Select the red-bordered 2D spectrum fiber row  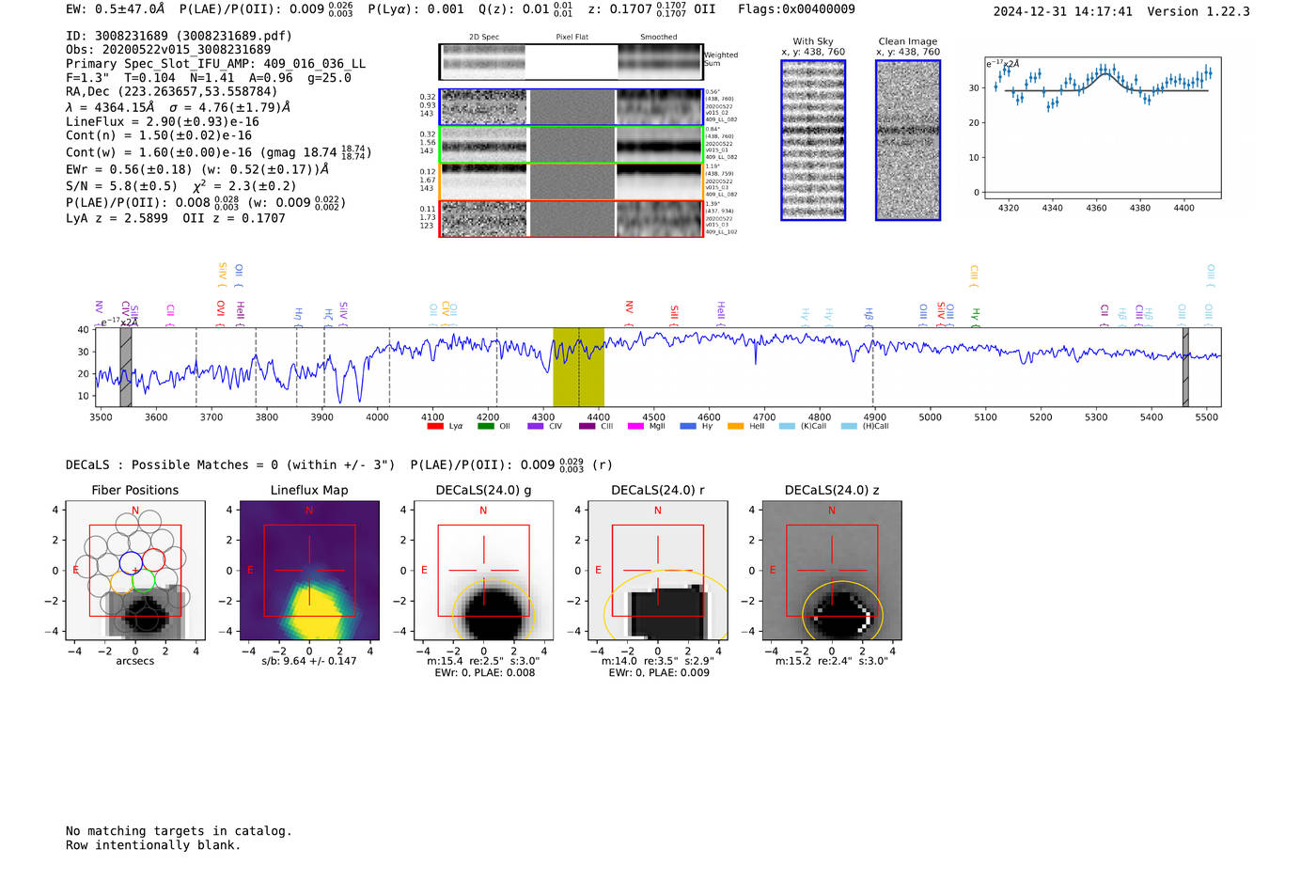[571, 219]
